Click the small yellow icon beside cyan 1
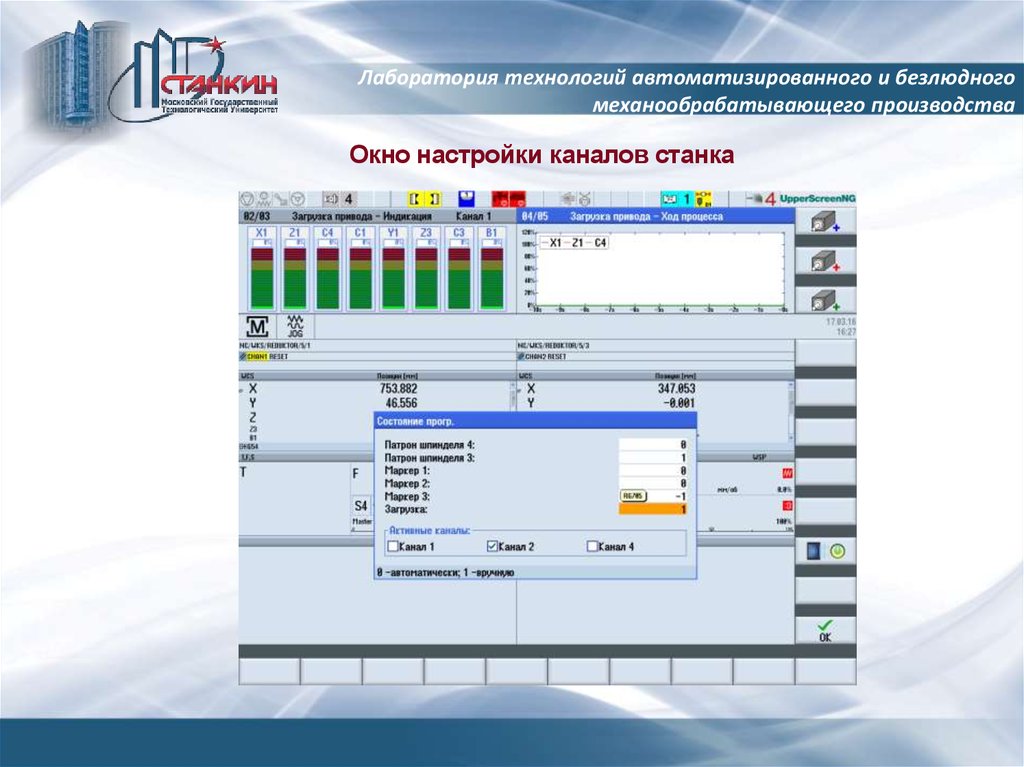Viewport: 1024px width, 767px height. tap(703, 199)
